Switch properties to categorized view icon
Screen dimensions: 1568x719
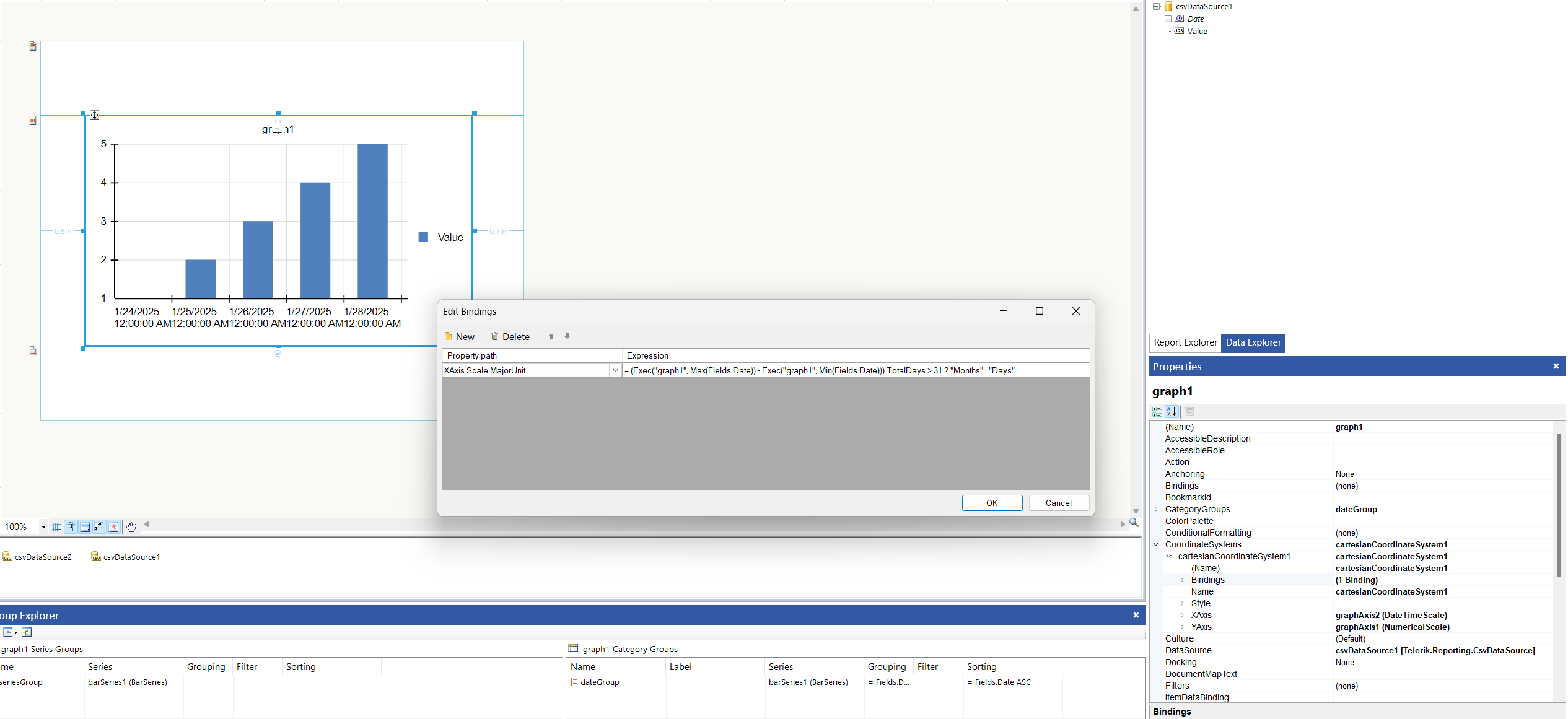coord(1157,412)
